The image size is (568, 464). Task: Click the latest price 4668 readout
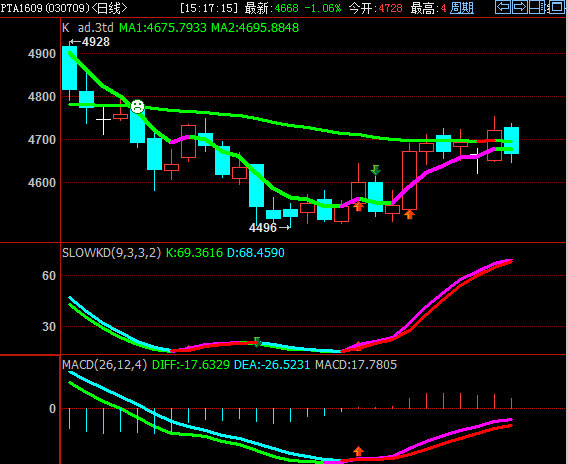(x=287, y=8)
